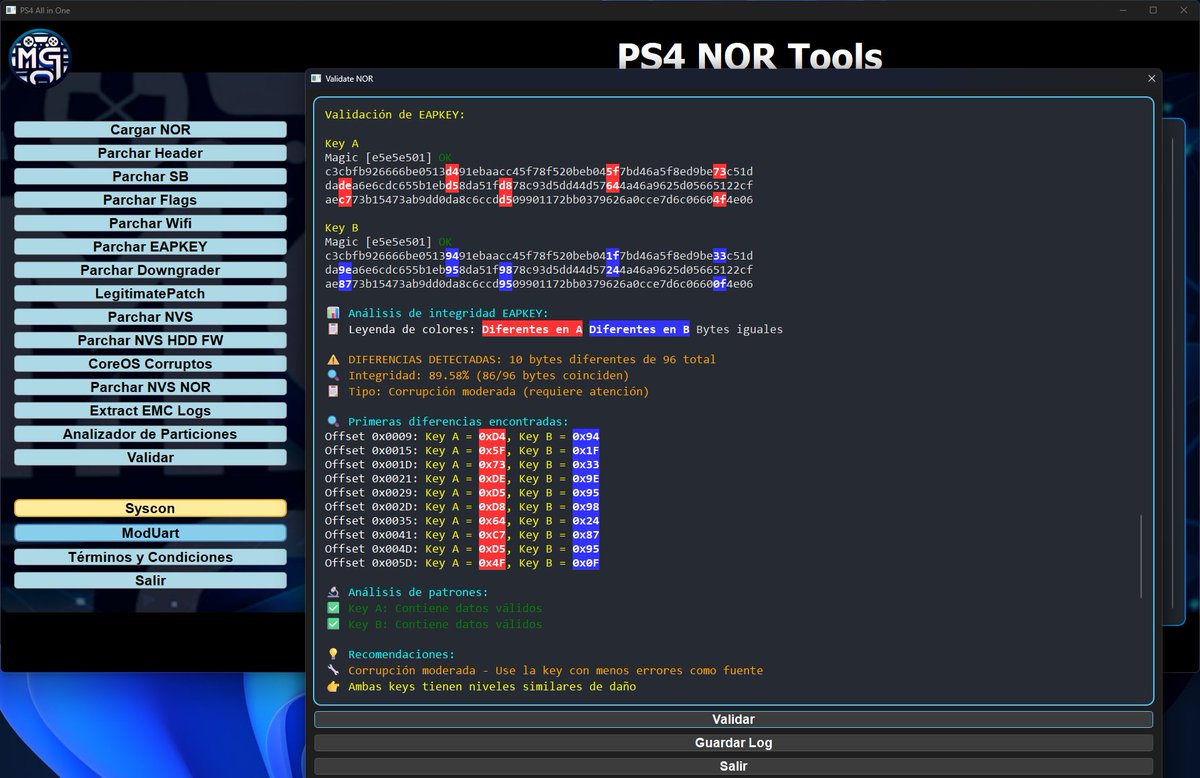Image resolution: width=1200 pixels, height=778 pixels.
Task: Click the Offset 0x0021 difference row
Action: pos(462,479)
